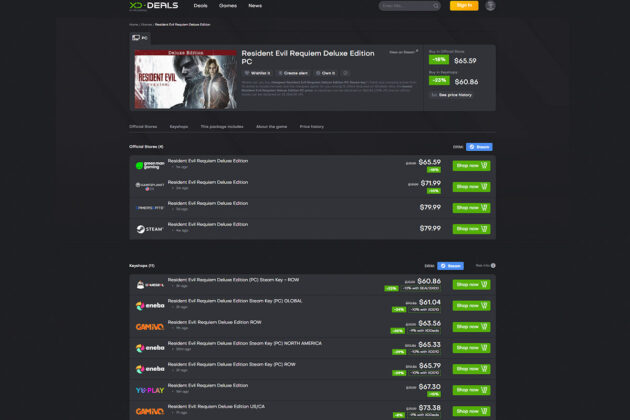Shop now on the YuPlay $67.30 offer
This screenshot has width=630, height=420.
(x=471, y=390)
